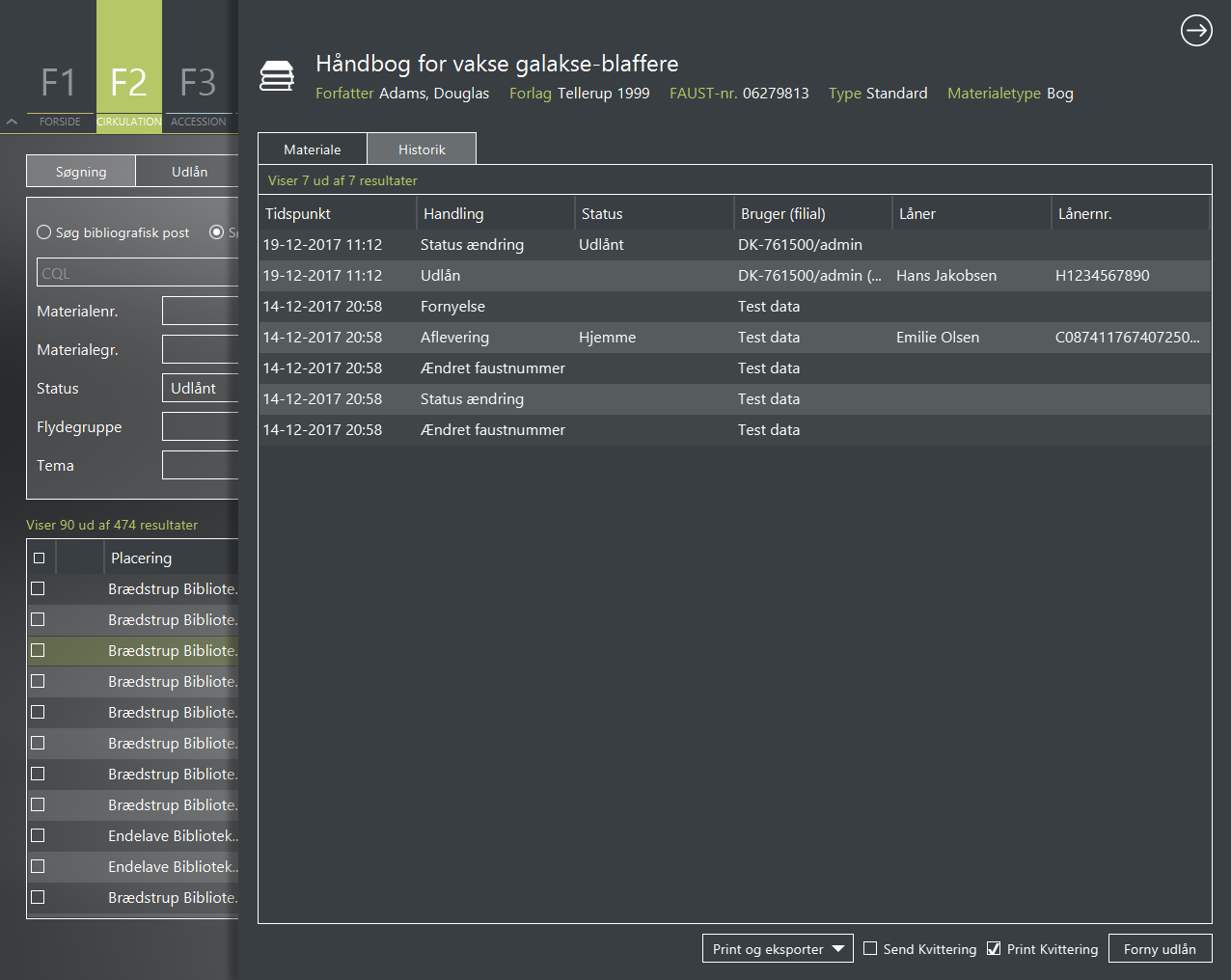Image resolution: width=1231 pixels, height=980 pixels.
Task: Select the Fornyelse history row
Action: (735, 306)
